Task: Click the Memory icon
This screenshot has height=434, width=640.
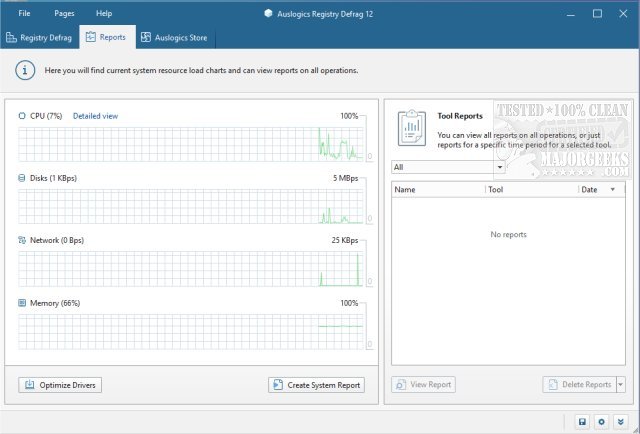Action: 22,303
